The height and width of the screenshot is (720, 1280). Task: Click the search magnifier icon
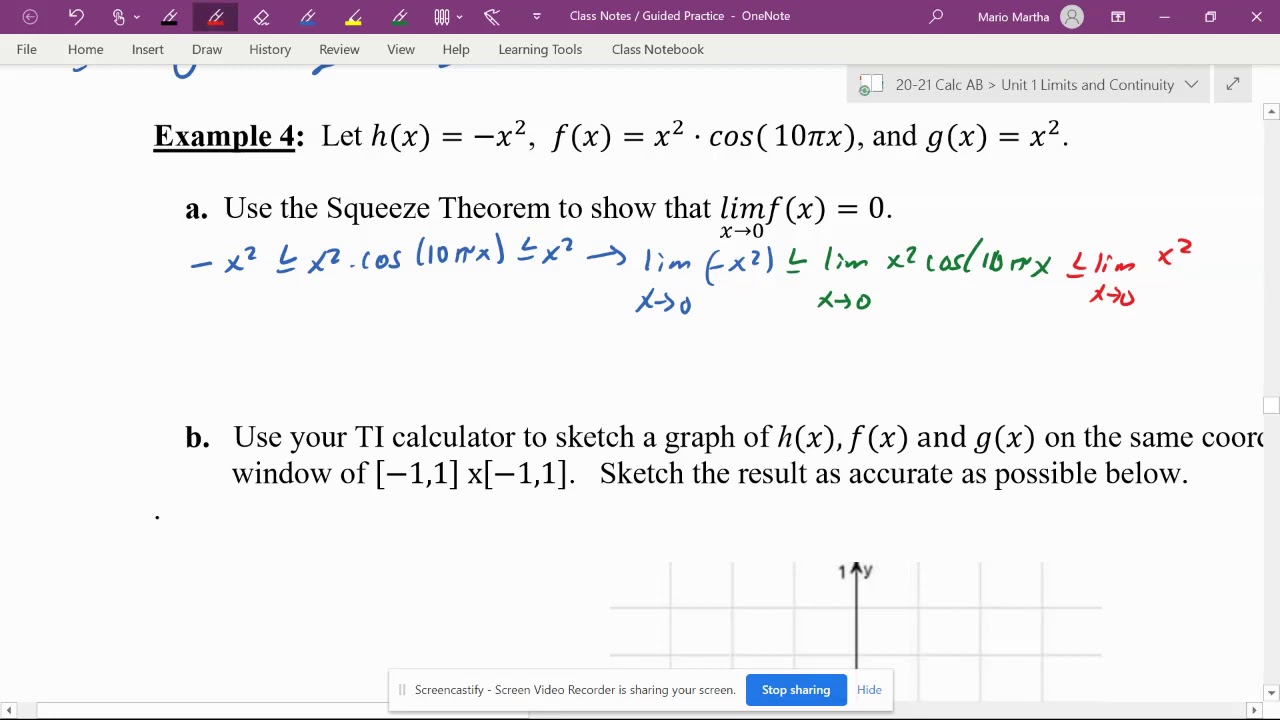click(x=936, y=17)
